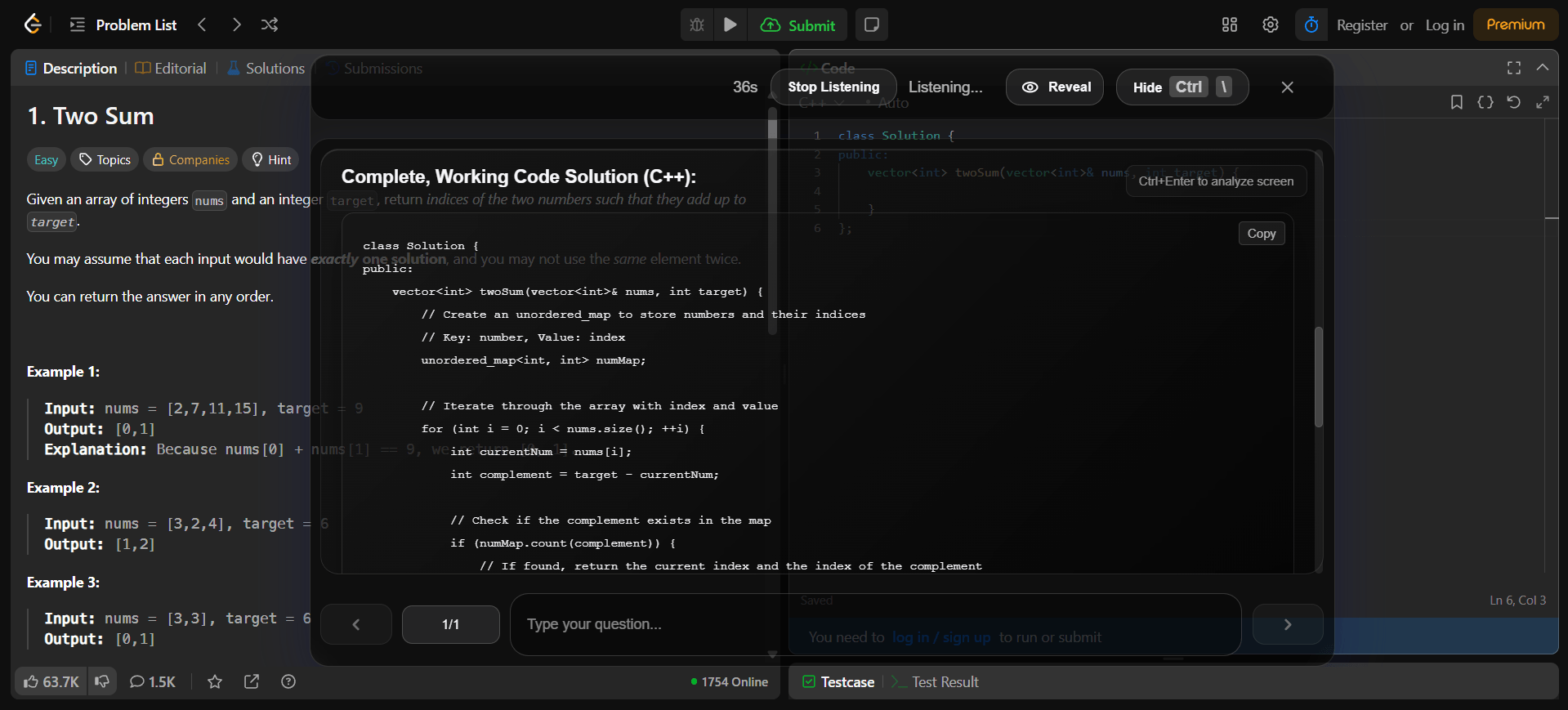Go to previous answer in overlay
Viewport: 1568px width, 710px height.
click(356, 625)
